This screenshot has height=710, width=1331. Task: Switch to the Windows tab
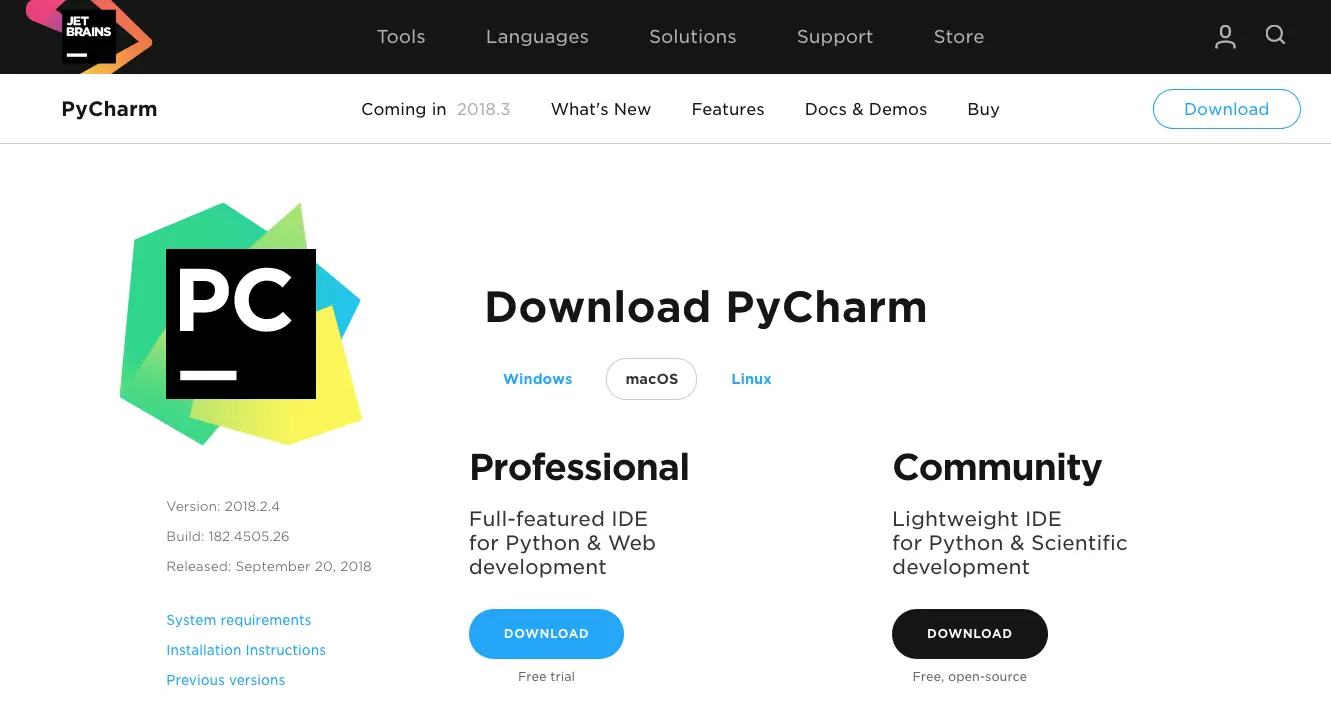point(538,379)
